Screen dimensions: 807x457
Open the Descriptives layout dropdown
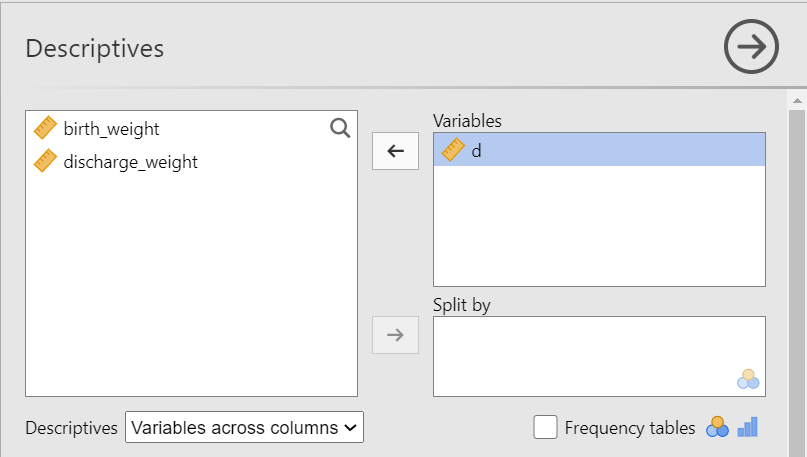coord(244,428)
